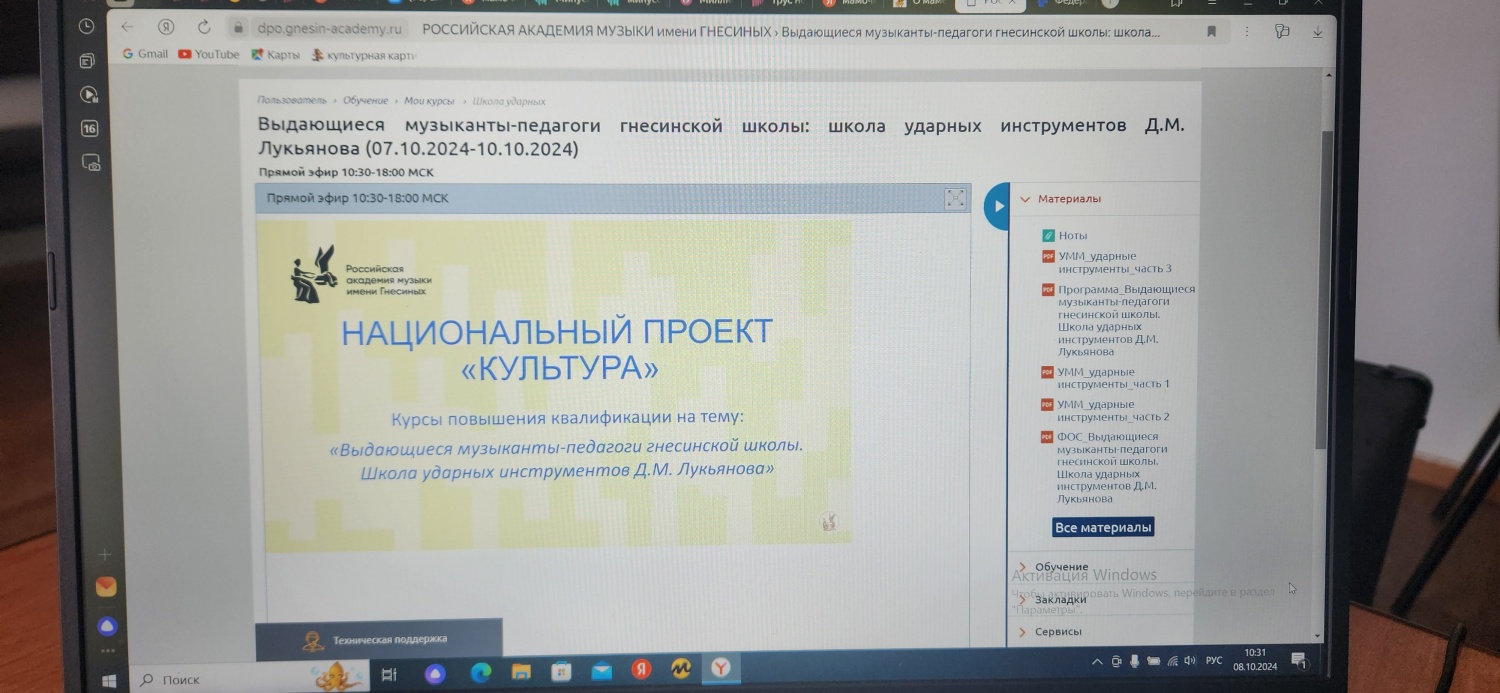The height and width of the screenshot is (693, 1500).
Task: Switch input language РУС
Action: click(x=1214, y=660)
